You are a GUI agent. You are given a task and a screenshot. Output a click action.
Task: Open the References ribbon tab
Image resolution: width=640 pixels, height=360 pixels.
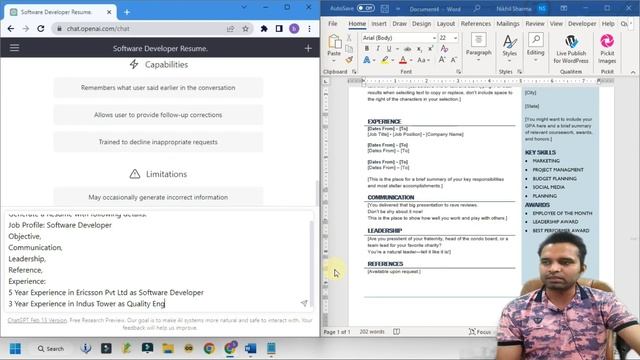(x=476, y=24)
